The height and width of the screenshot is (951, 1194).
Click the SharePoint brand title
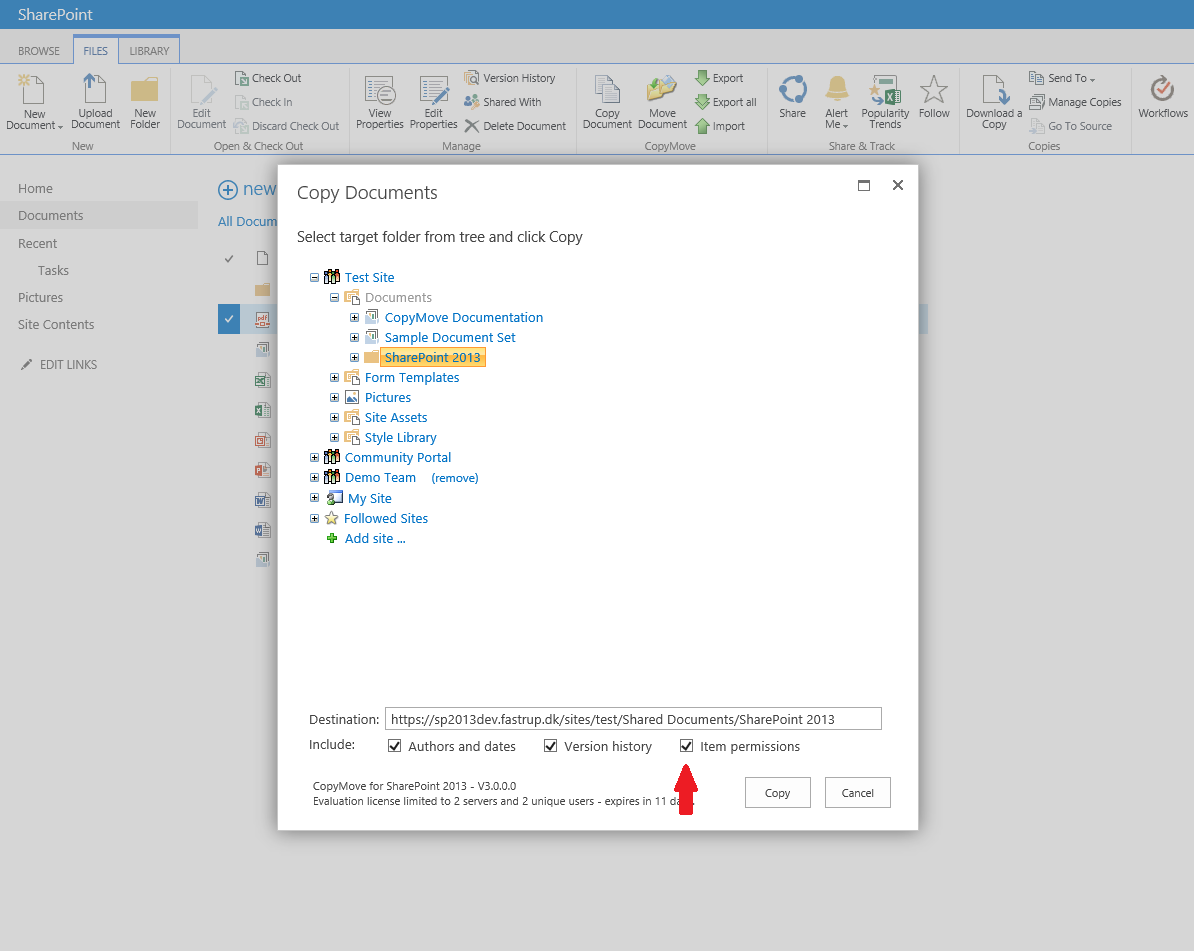point(55,14)
